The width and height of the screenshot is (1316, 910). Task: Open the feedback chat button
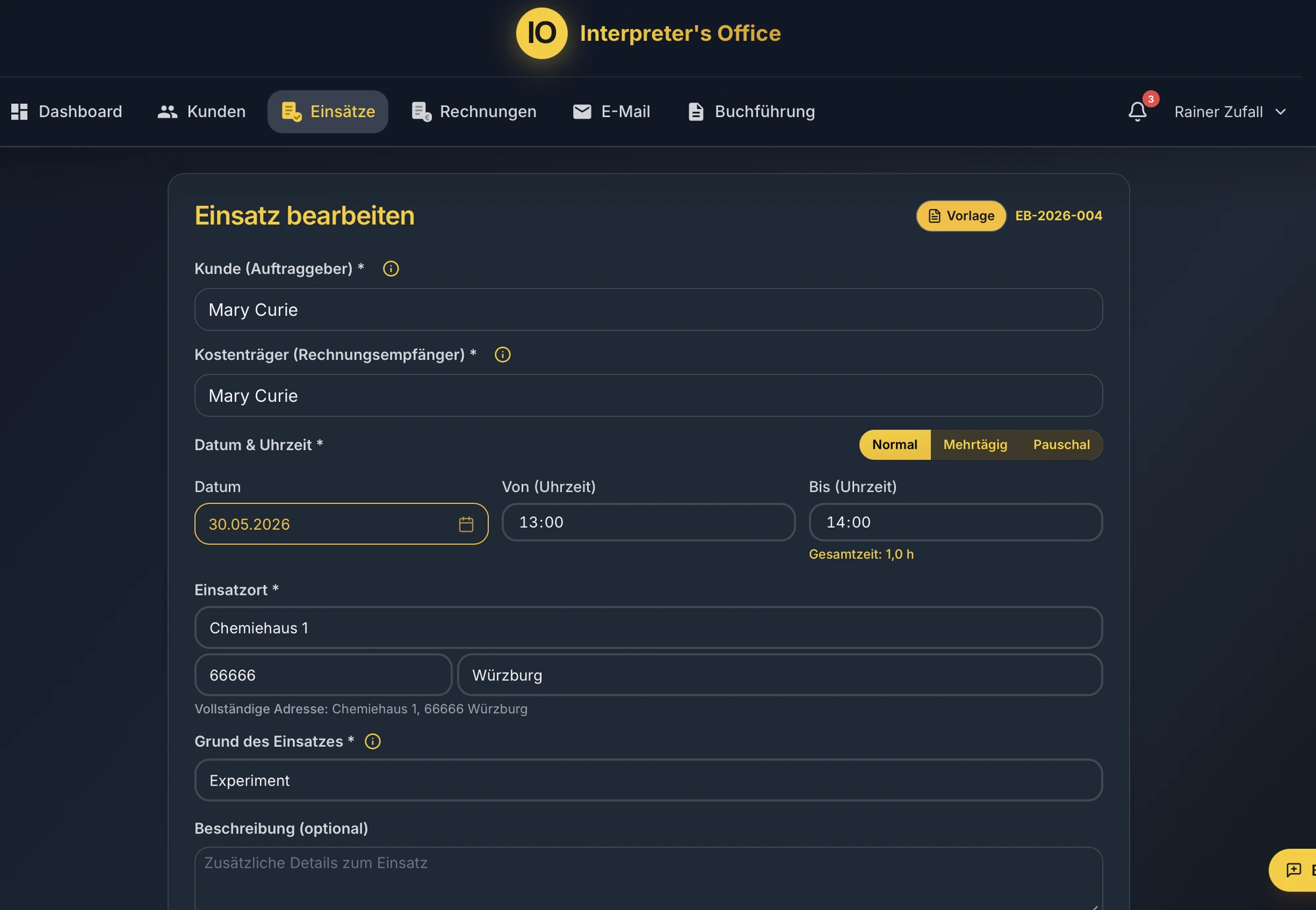[x=1294, y=870]
